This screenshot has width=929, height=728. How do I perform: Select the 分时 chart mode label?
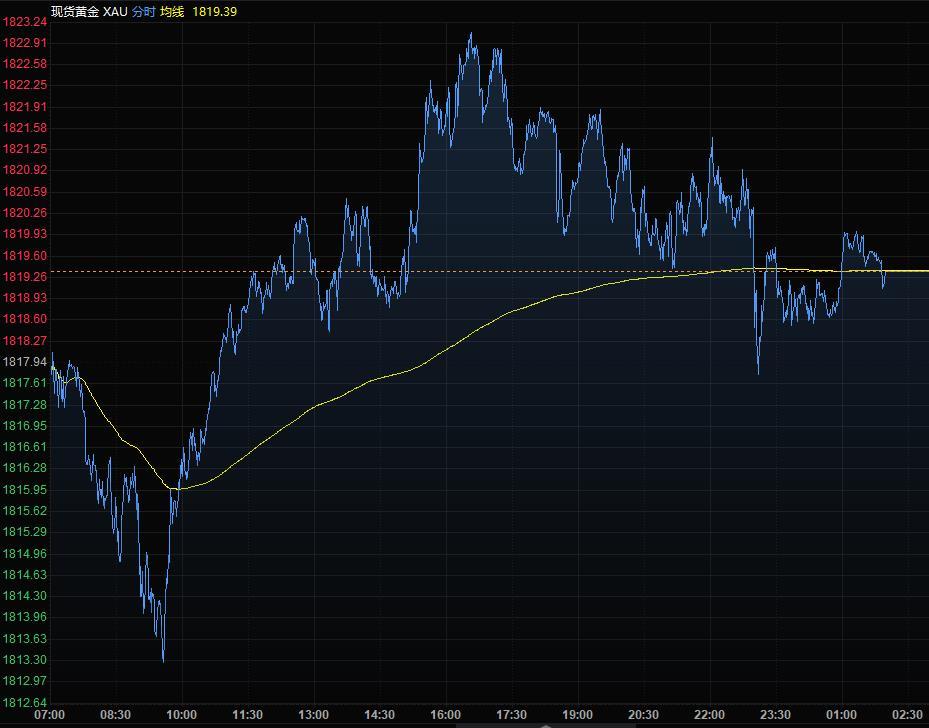coord(143,11)
